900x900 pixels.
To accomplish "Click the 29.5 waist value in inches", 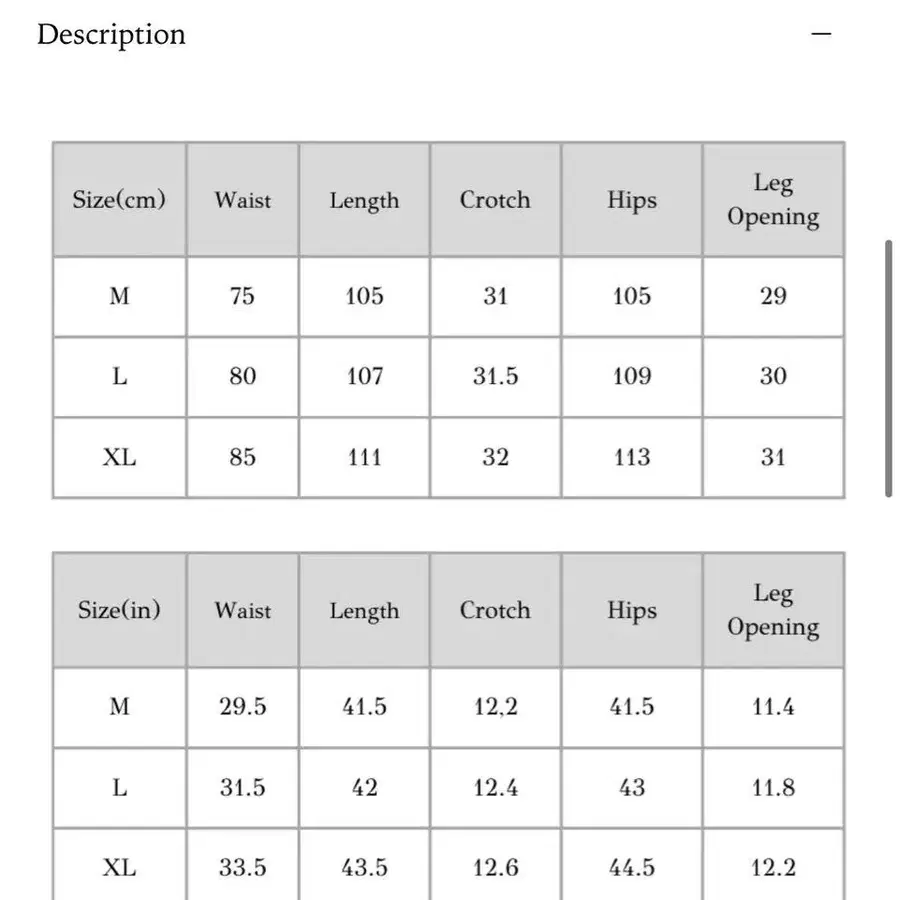I will click(242, 707).
